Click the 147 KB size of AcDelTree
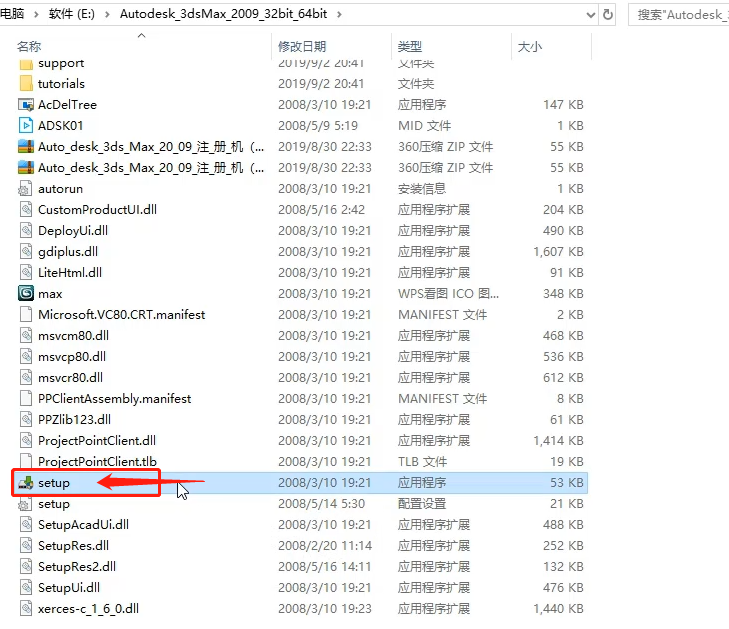 [563, 105]
